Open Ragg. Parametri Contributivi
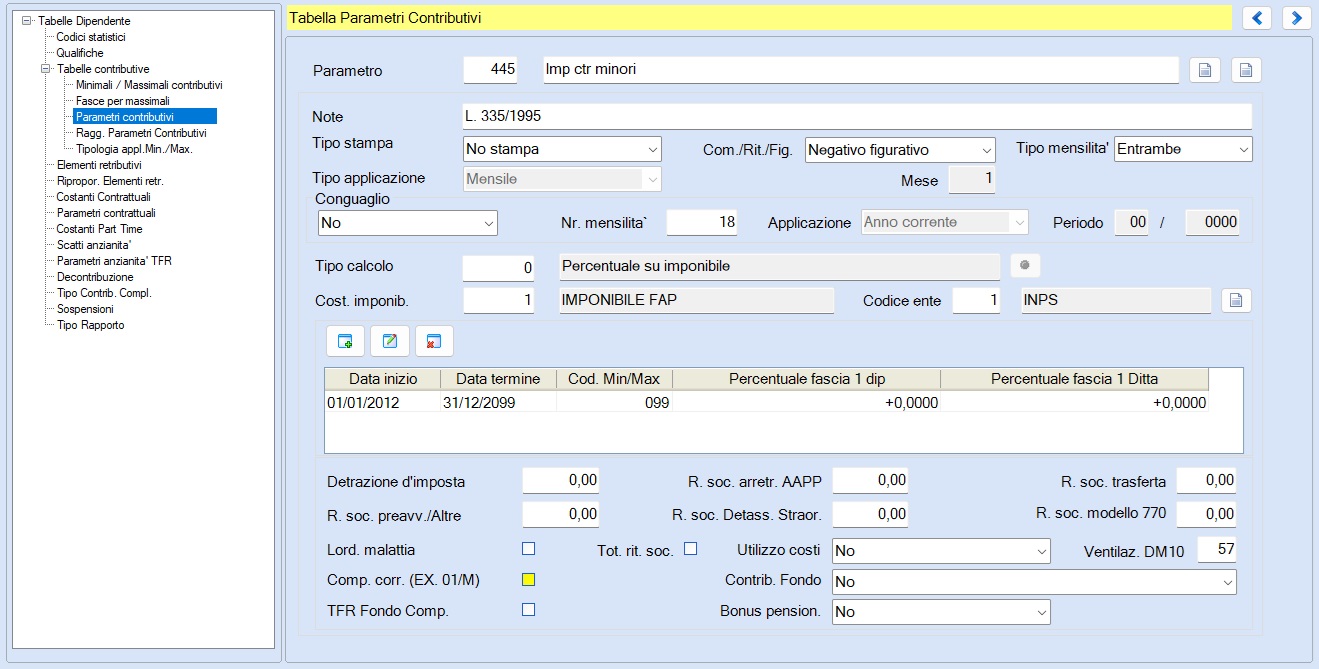Viewport: 1319px width, 669px height. click(x=141, y=133)
